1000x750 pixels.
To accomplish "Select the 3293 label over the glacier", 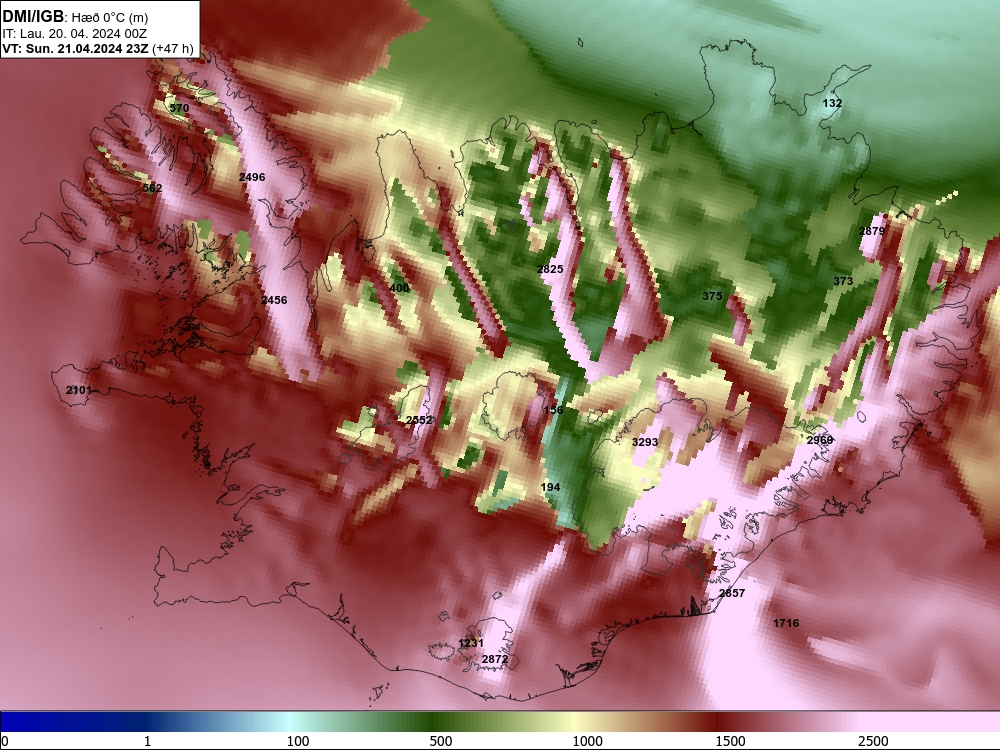I will [645, 441].
